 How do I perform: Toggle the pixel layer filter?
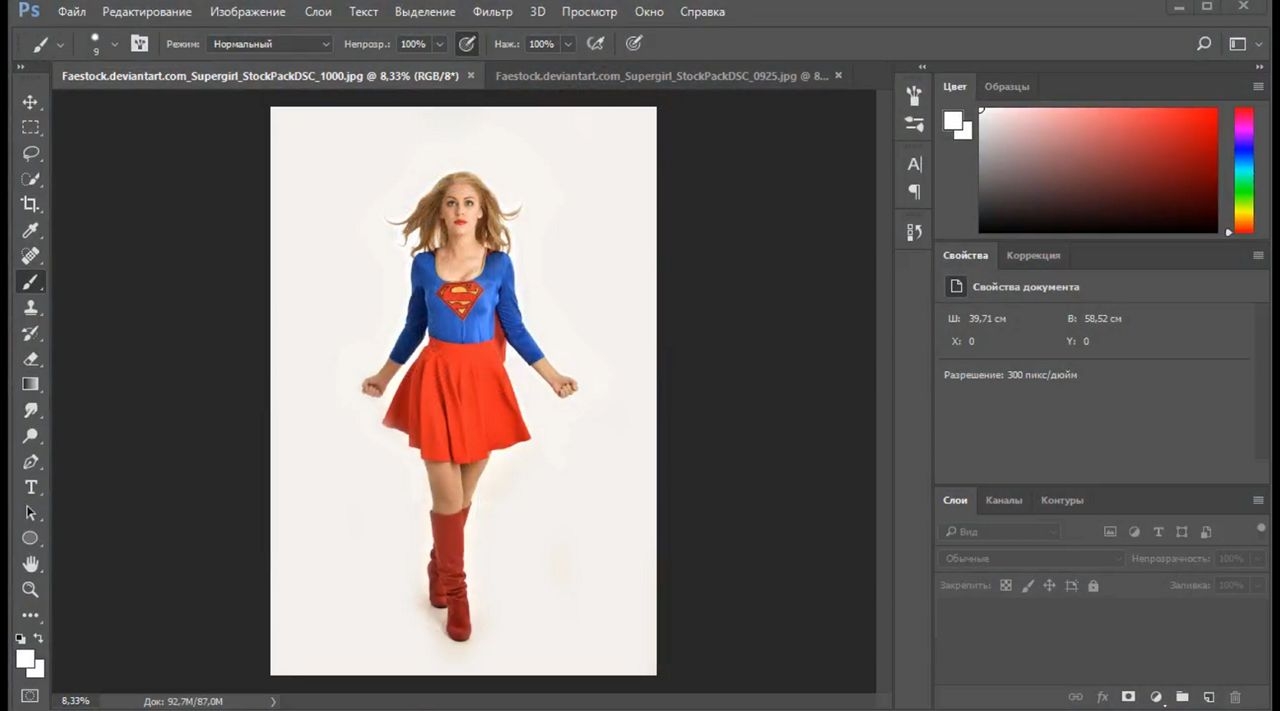[1110, 532]
